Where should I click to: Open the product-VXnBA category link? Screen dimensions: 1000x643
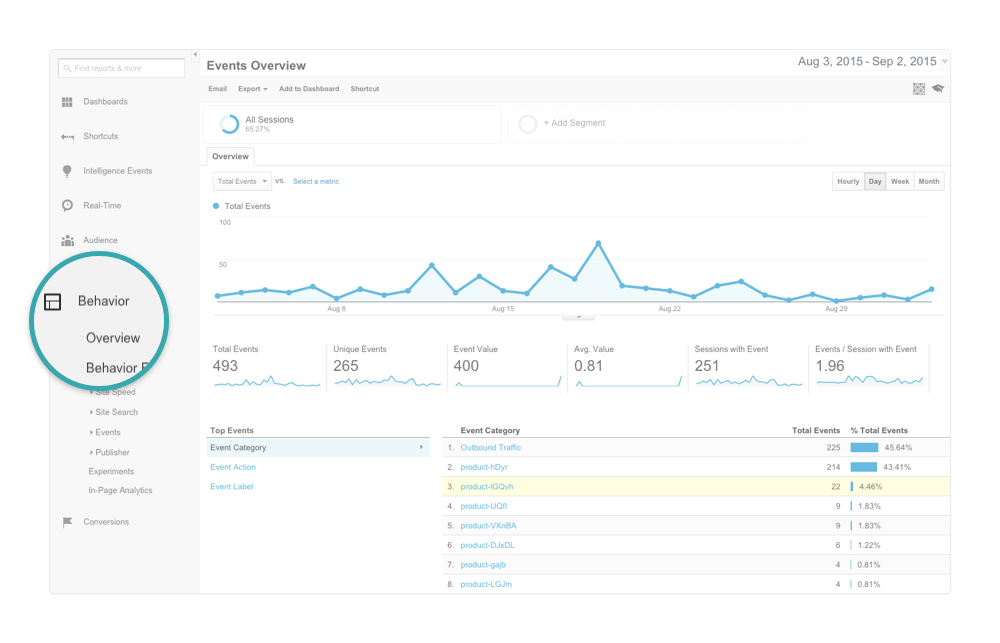(x=489, y=526)
